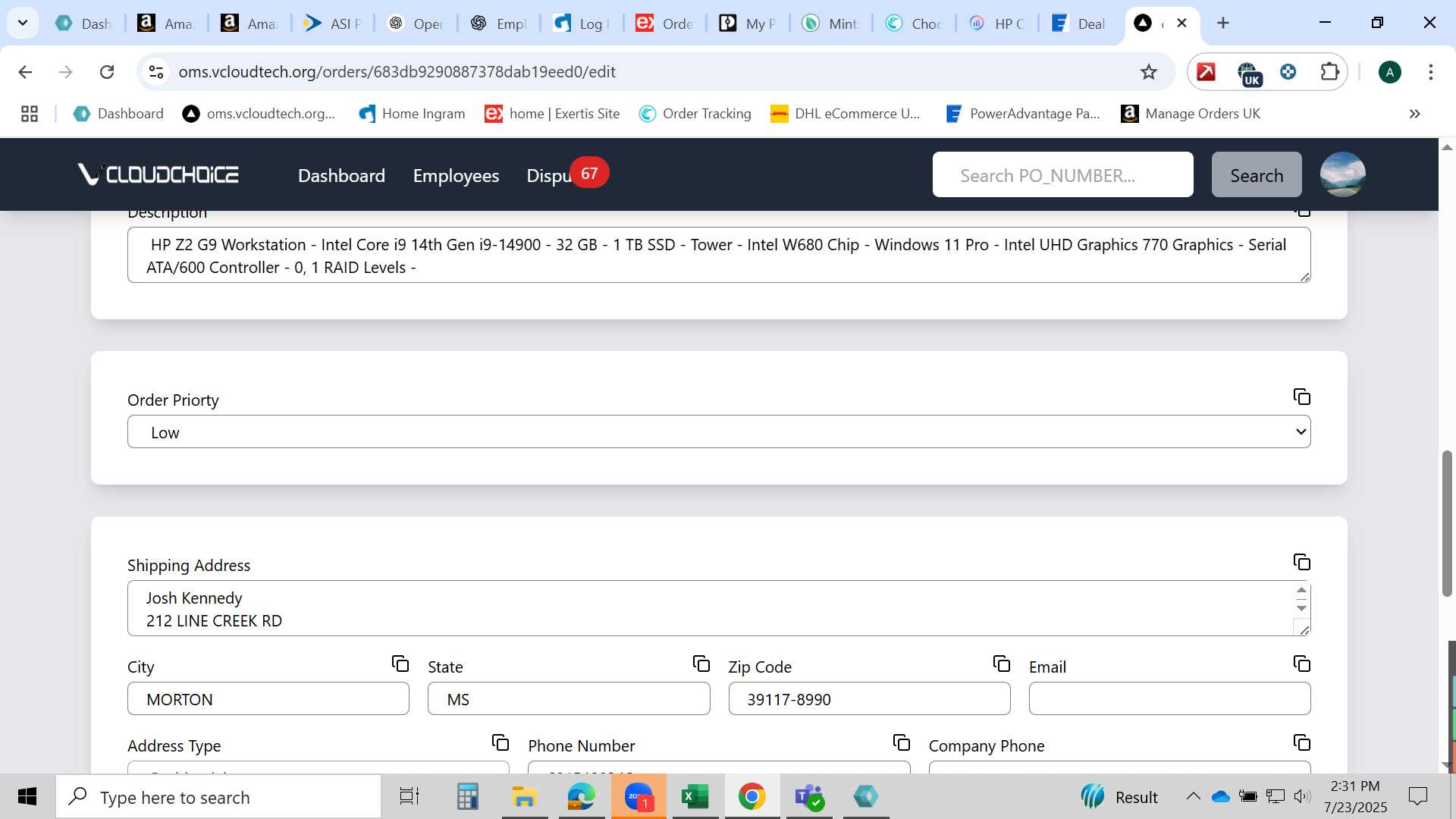The image size is (1456, 819).
Task: Open the Manage Orders UK bookmark
Action: [x=1191, y=114]
